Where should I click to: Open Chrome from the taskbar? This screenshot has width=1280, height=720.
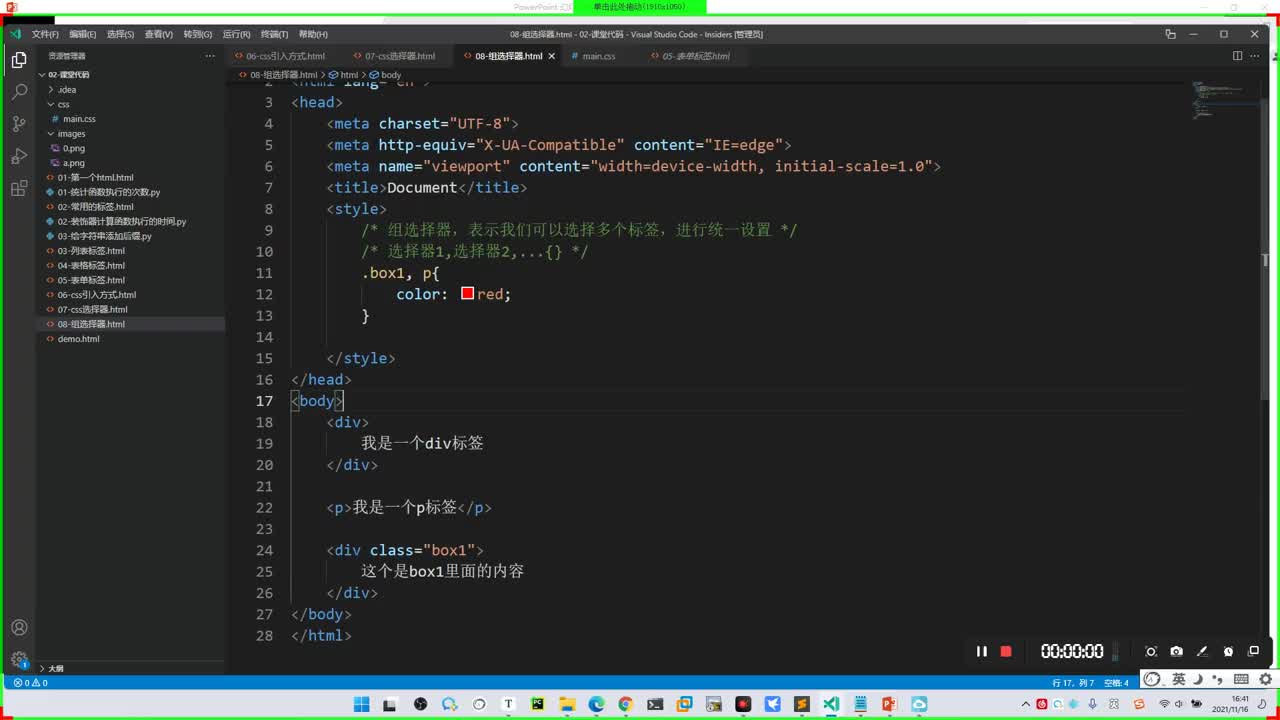click(625, 704)
